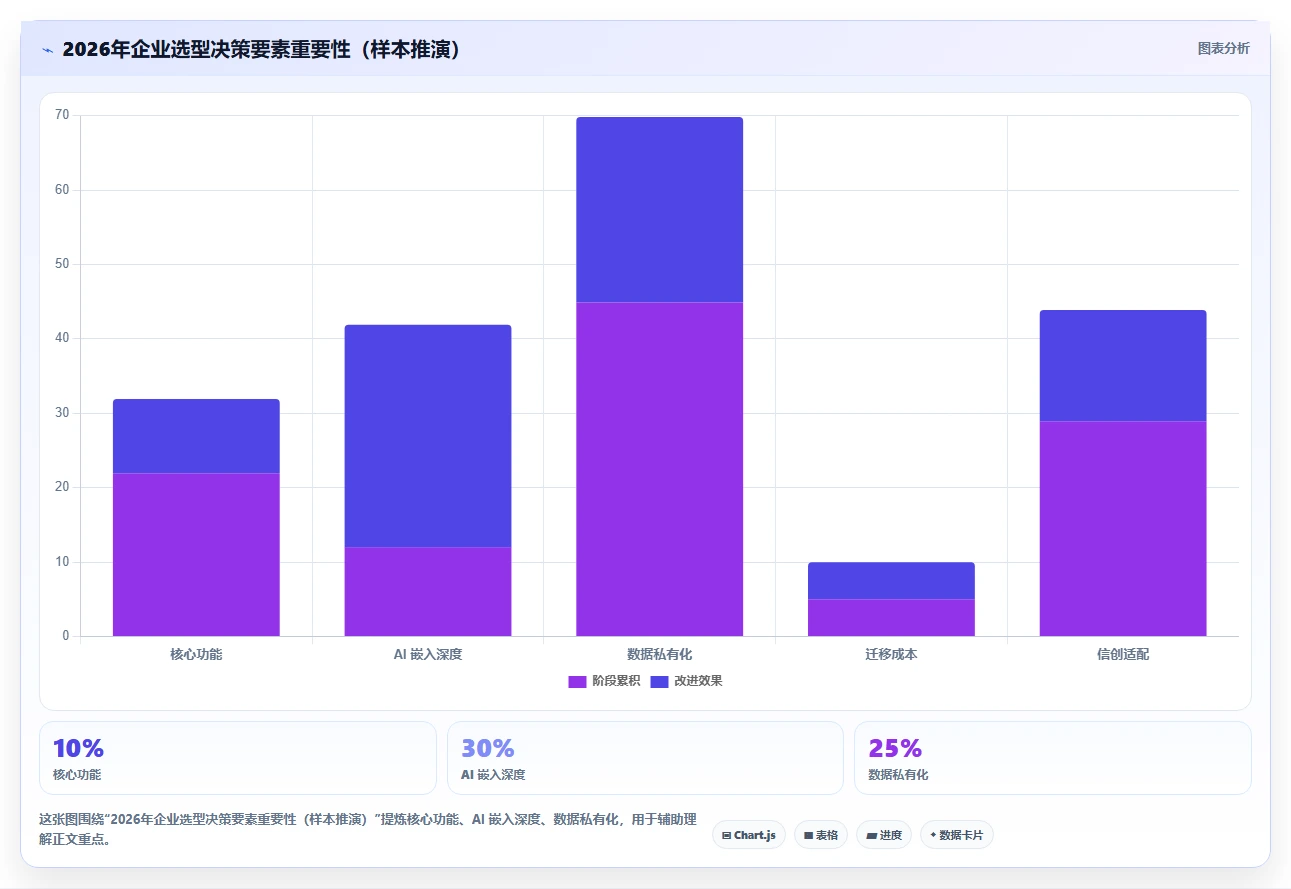Viewport: 1291px width, 889px height.
Task: Open the 30% AI 嵌入深度 data card
Action: 645,758
